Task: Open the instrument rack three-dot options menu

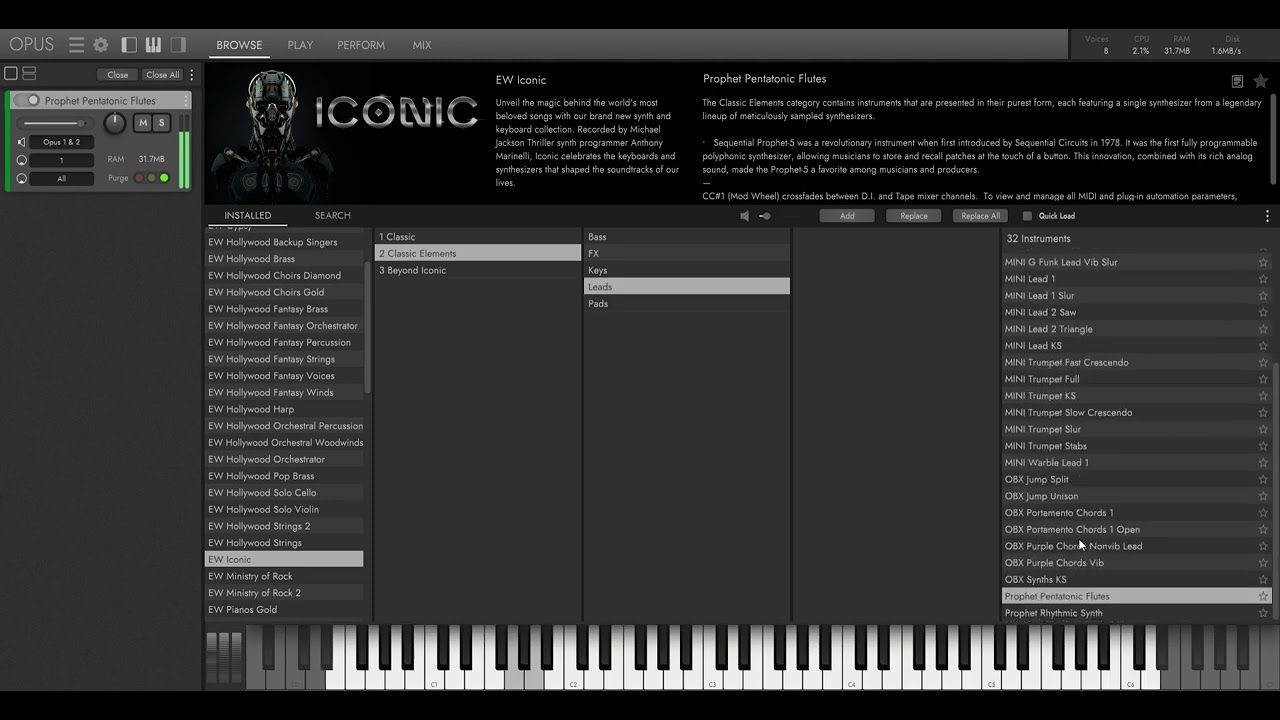Action: tap(192, 75)
